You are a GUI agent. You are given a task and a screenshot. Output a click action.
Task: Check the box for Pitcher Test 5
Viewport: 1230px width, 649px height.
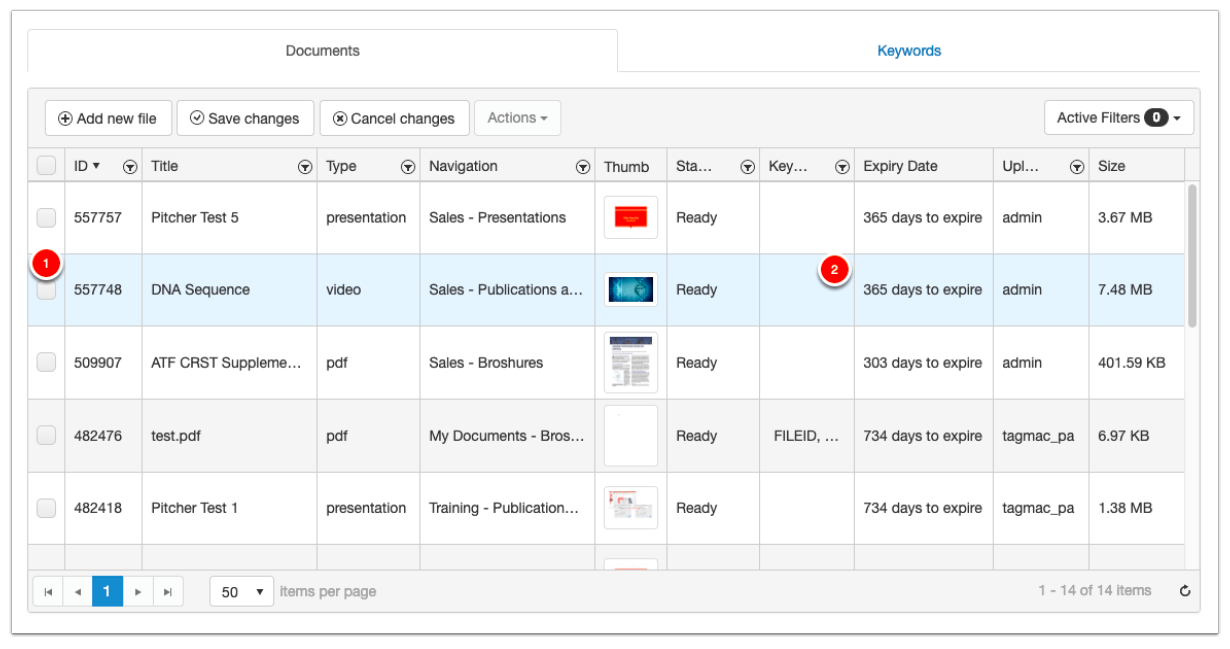[x=46, y=217]
